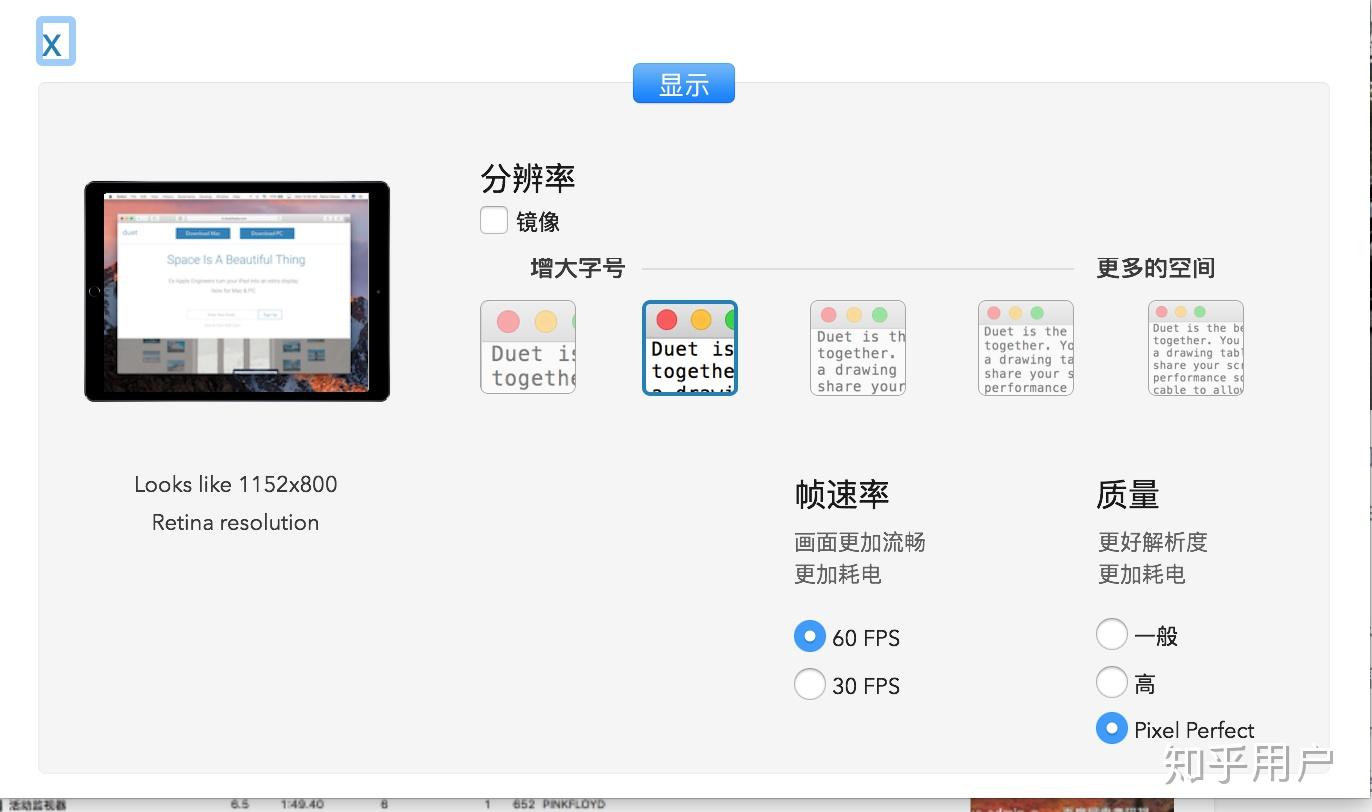Image resolution: width=1372 pixels, height=812 pixels.
Task: Click the selected 60 FPS radio button
Action: 810,636
